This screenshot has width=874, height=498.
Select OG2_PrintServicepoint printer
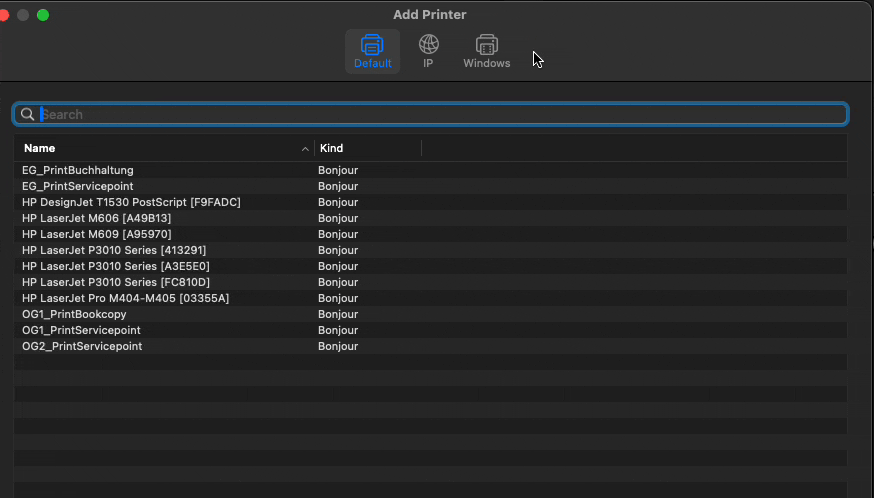click(x=82, y=346)
